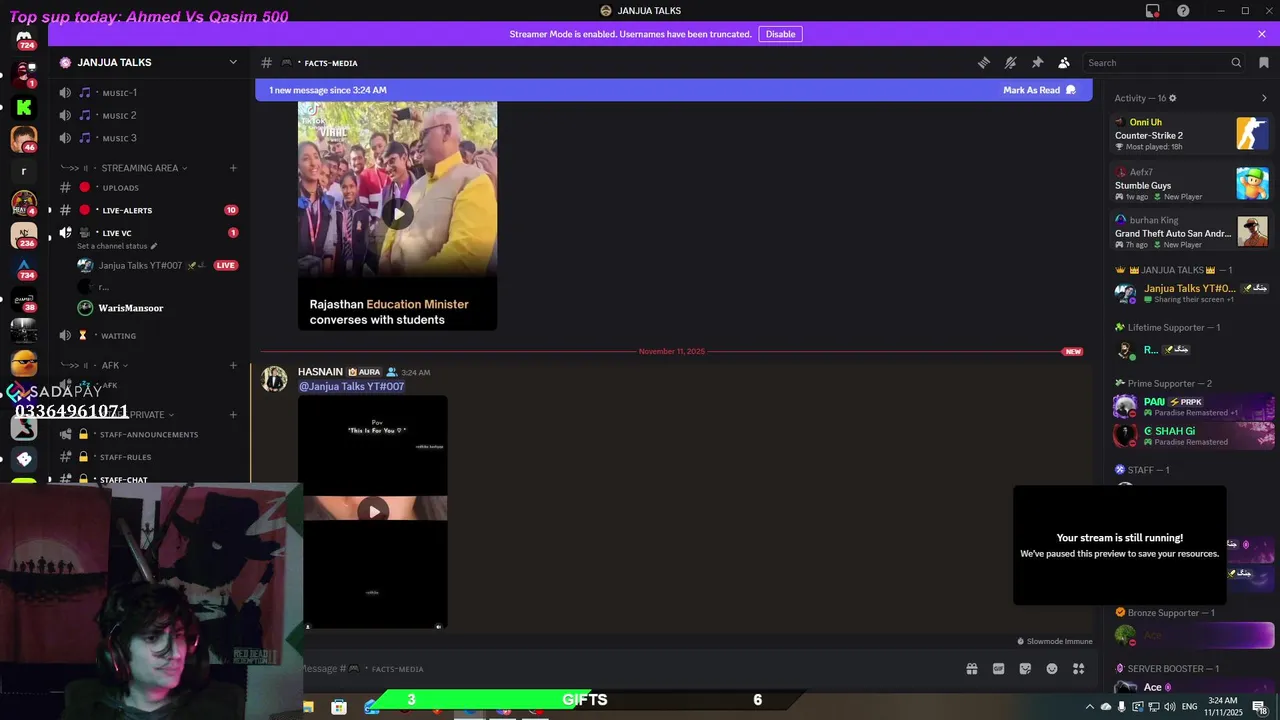This screenshot has height=720, width=1280.
Task: Open the uploads text channel
Action: (150, 187)
